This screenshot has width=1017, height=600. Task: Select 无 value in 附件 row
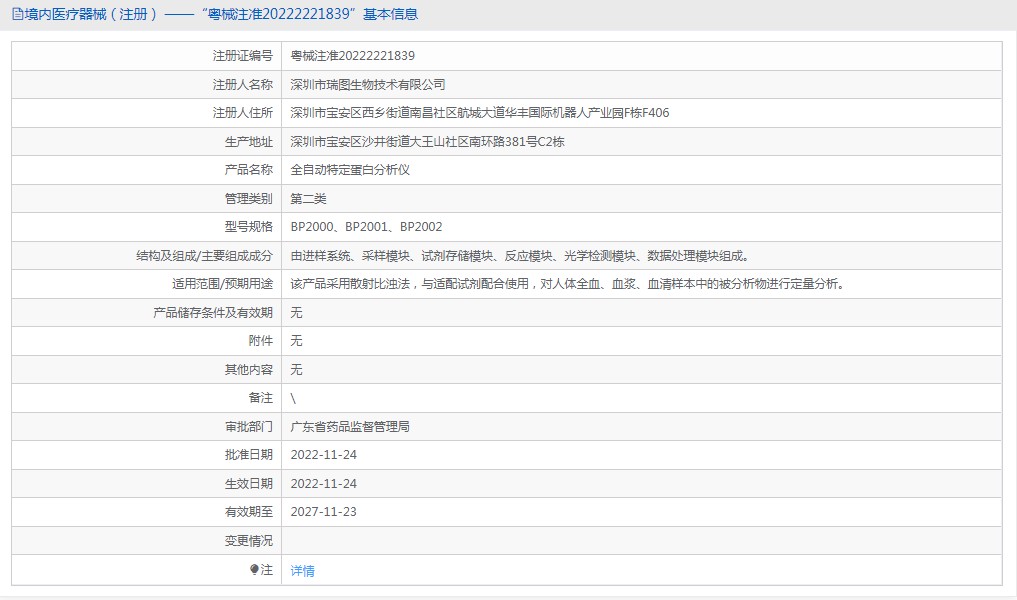coord(296,341)
